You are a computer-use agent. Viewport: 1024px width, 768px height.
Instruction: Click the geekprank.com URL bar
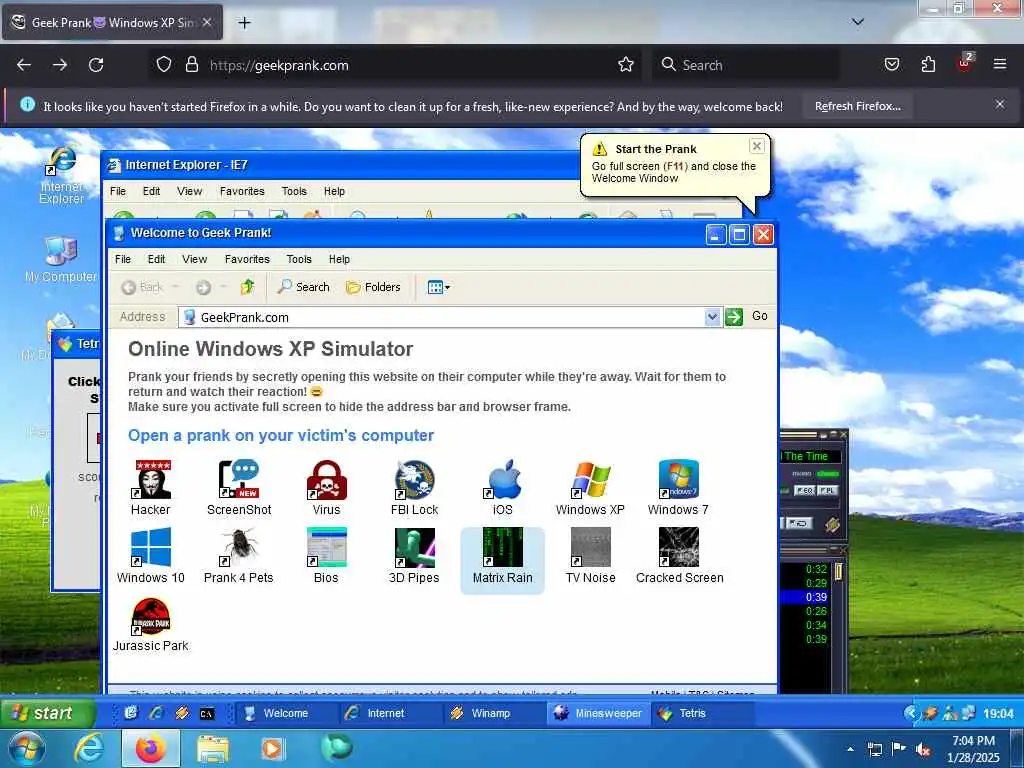coord(394,65)
